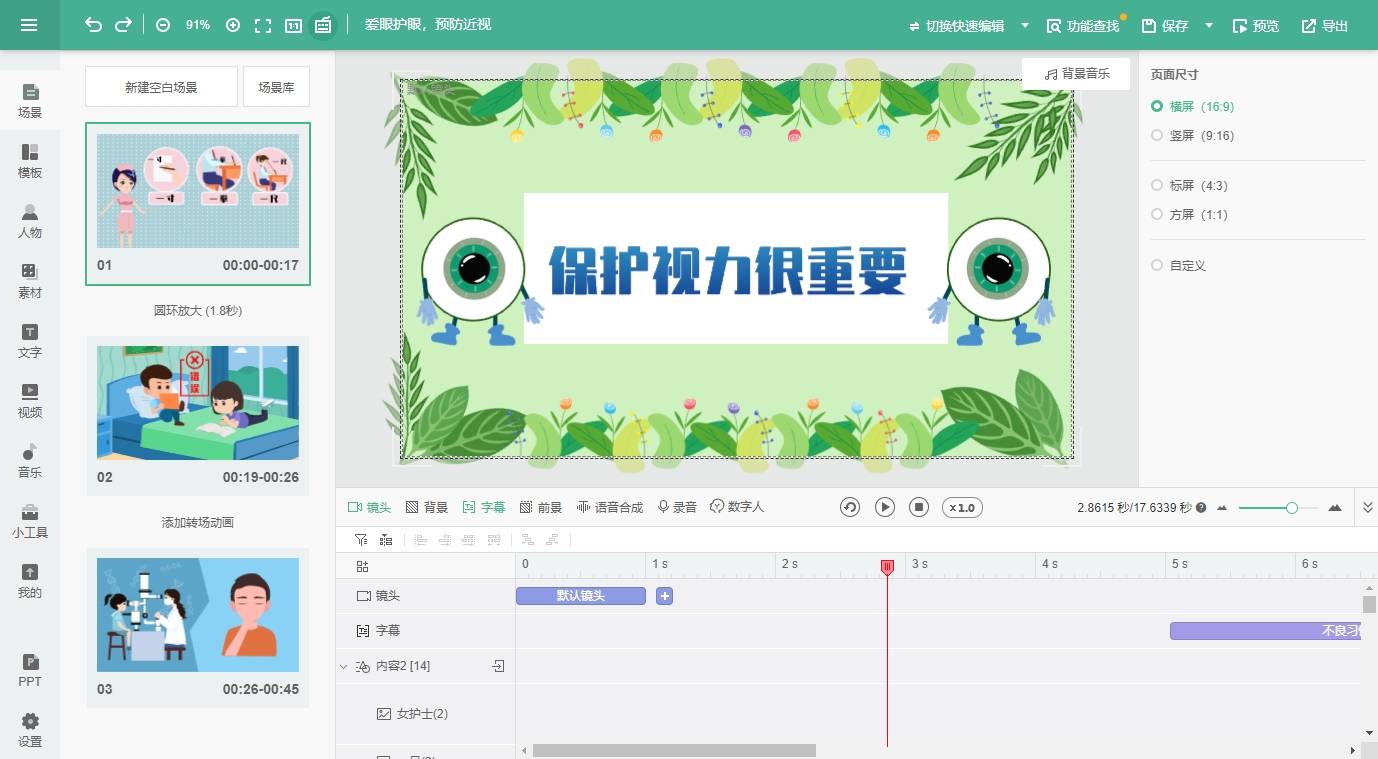Image resolution: width=1378 pixels, height=759 pixels.
Task: Expand the 保存 save dropdown menu
Action: coord(1207,25)
